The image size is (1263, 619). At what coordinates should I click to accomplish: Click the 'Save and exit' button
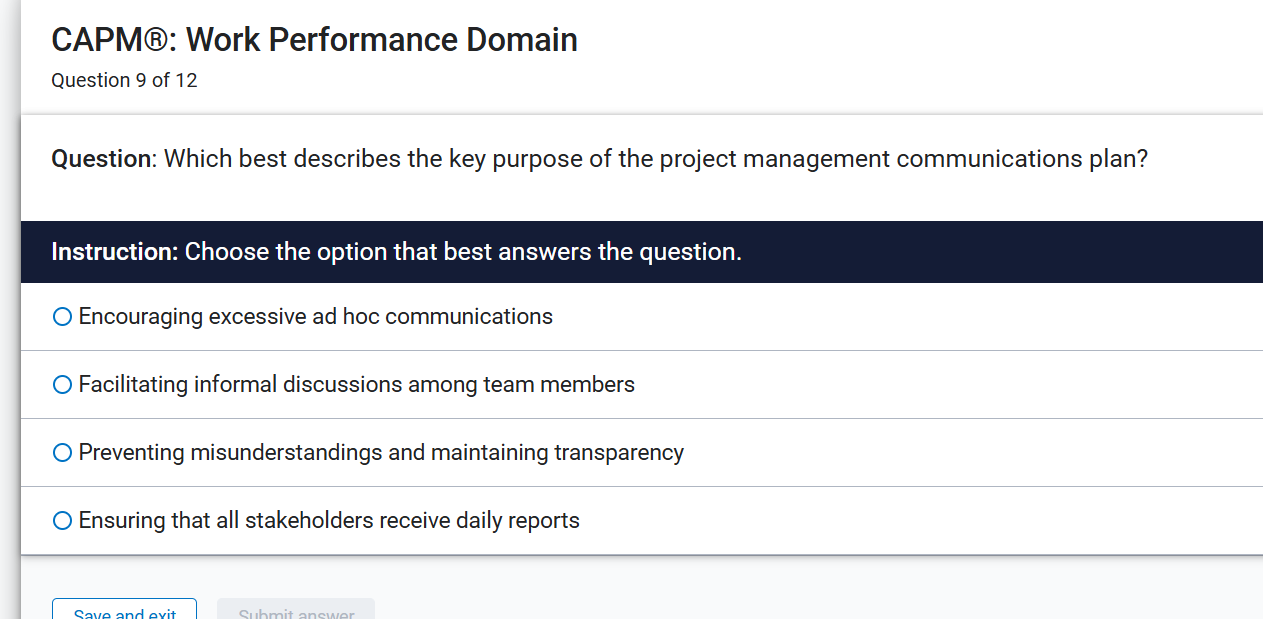pos(123,610)
